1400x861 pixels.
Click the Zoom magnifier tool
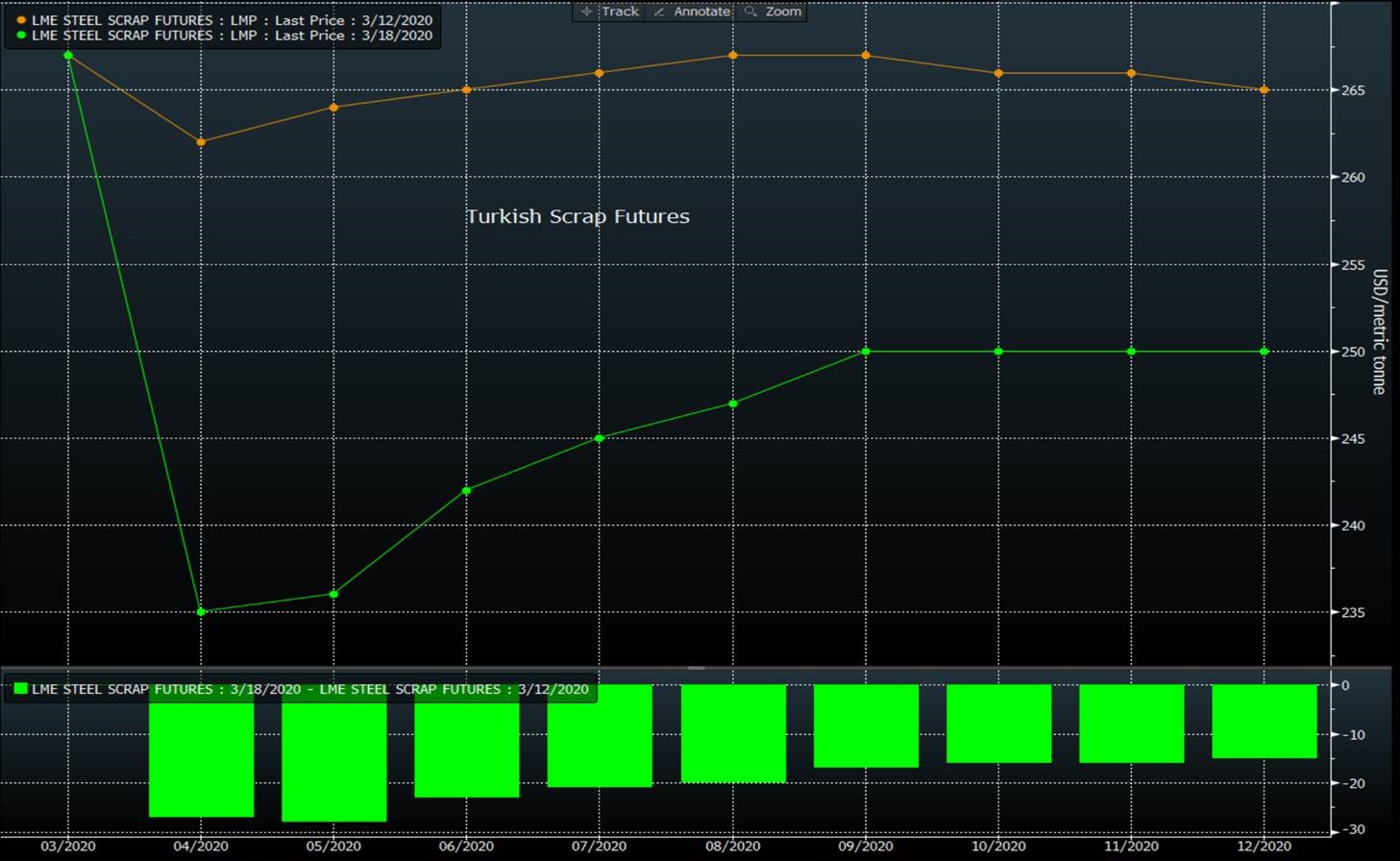774,12
